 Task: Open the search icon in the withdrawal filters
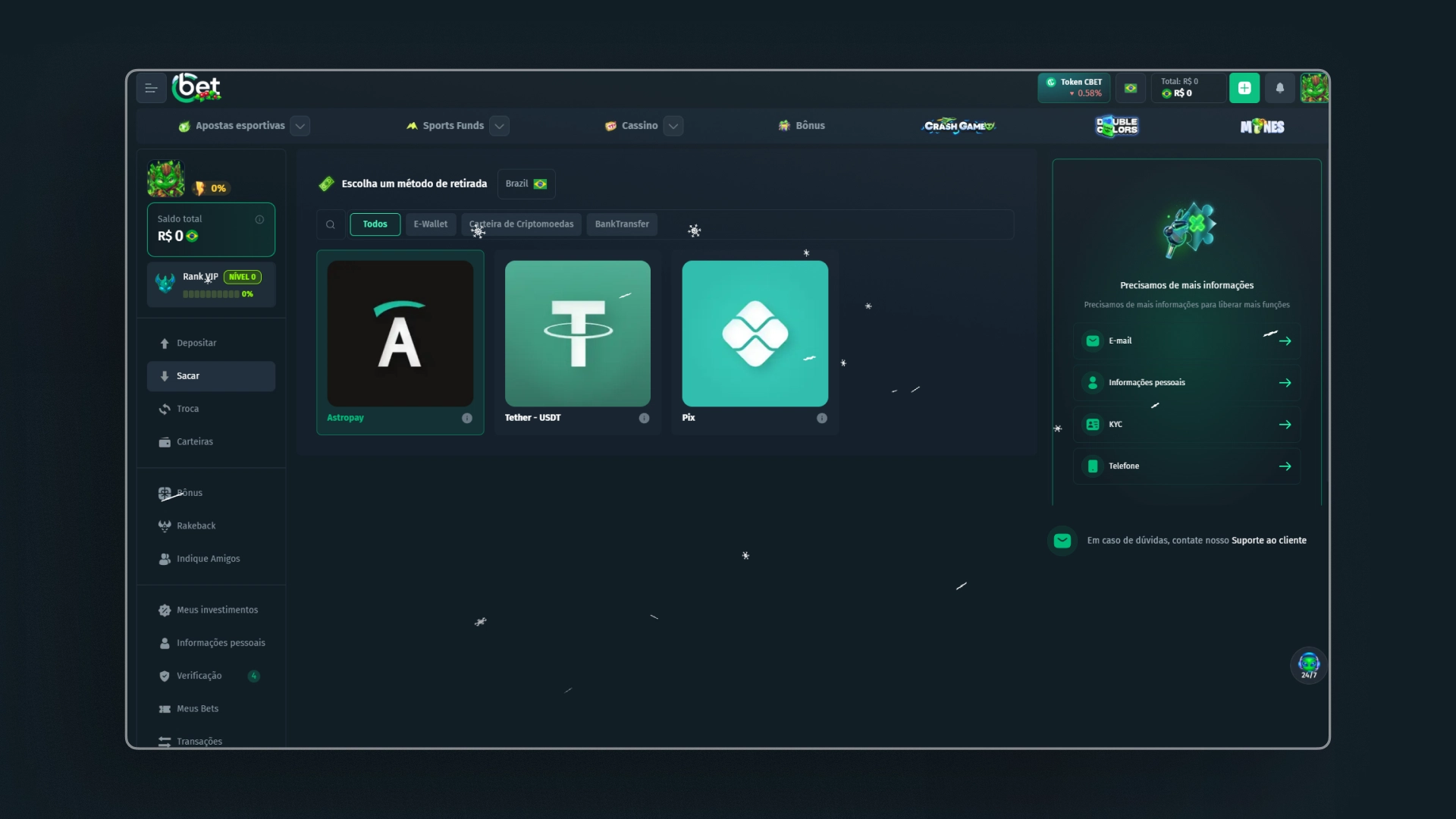pyautogui.click(x=331, y=224)
